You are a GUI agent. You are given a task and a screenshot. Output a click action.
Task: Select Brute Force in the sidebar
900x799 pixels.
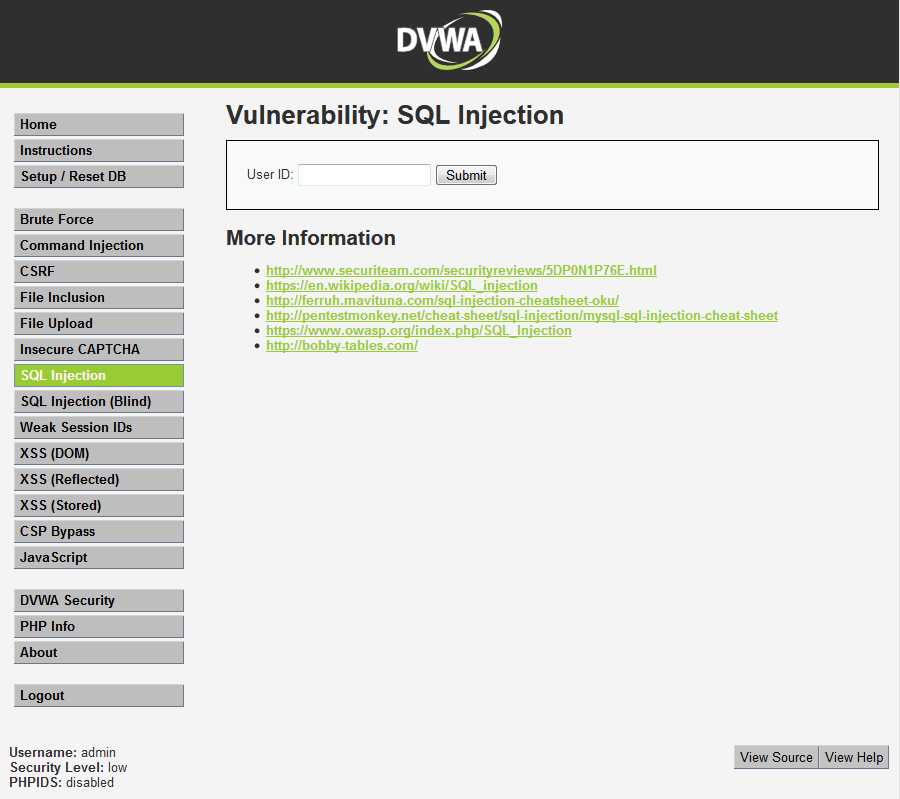(x=99, y=219)
